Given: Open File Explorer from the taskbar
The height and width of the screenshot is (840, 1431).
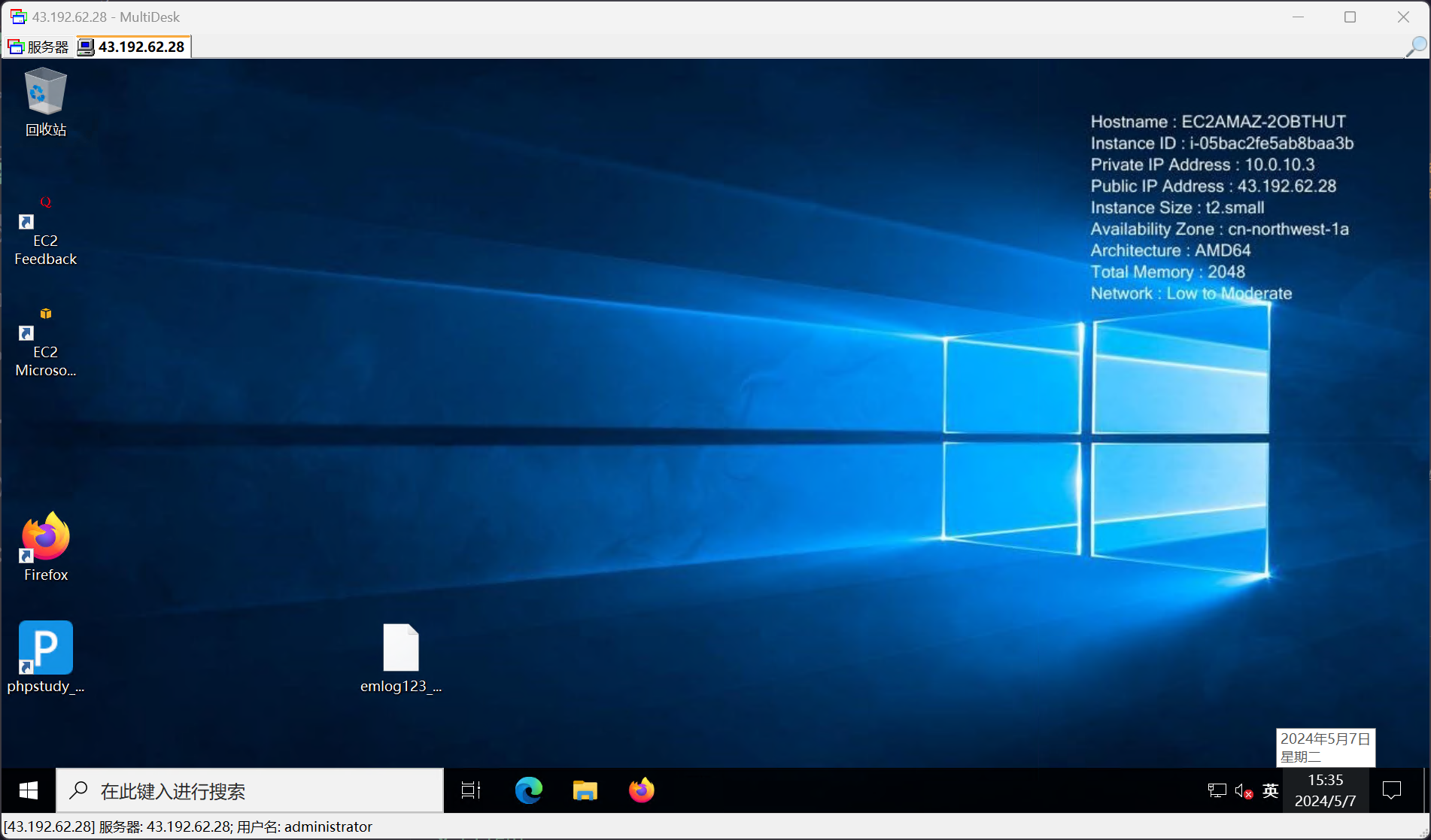Looking at the screenshot, I should 585,790.
